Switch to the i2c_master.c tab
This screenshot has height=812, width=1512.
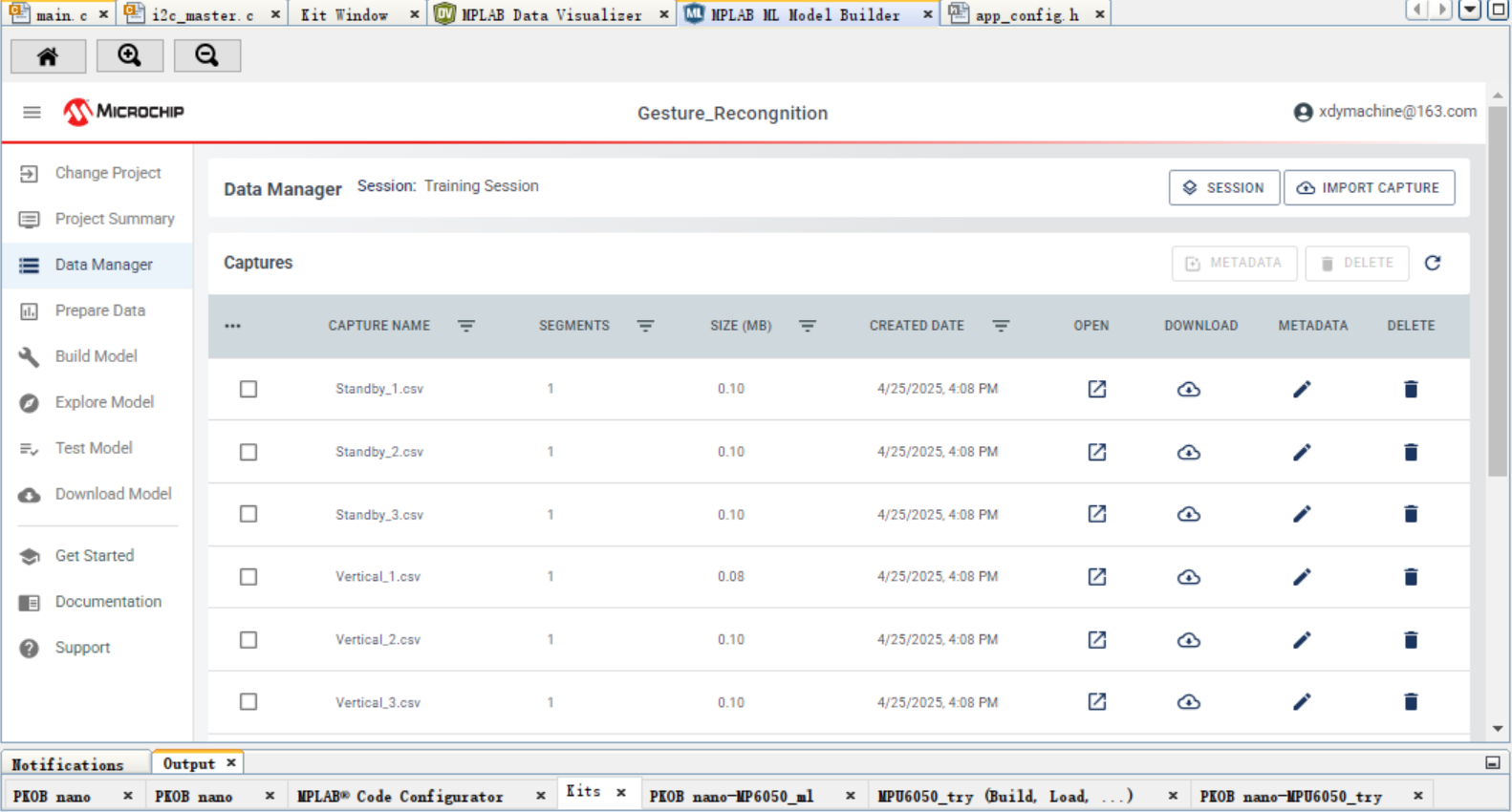(x=203, y=14)
